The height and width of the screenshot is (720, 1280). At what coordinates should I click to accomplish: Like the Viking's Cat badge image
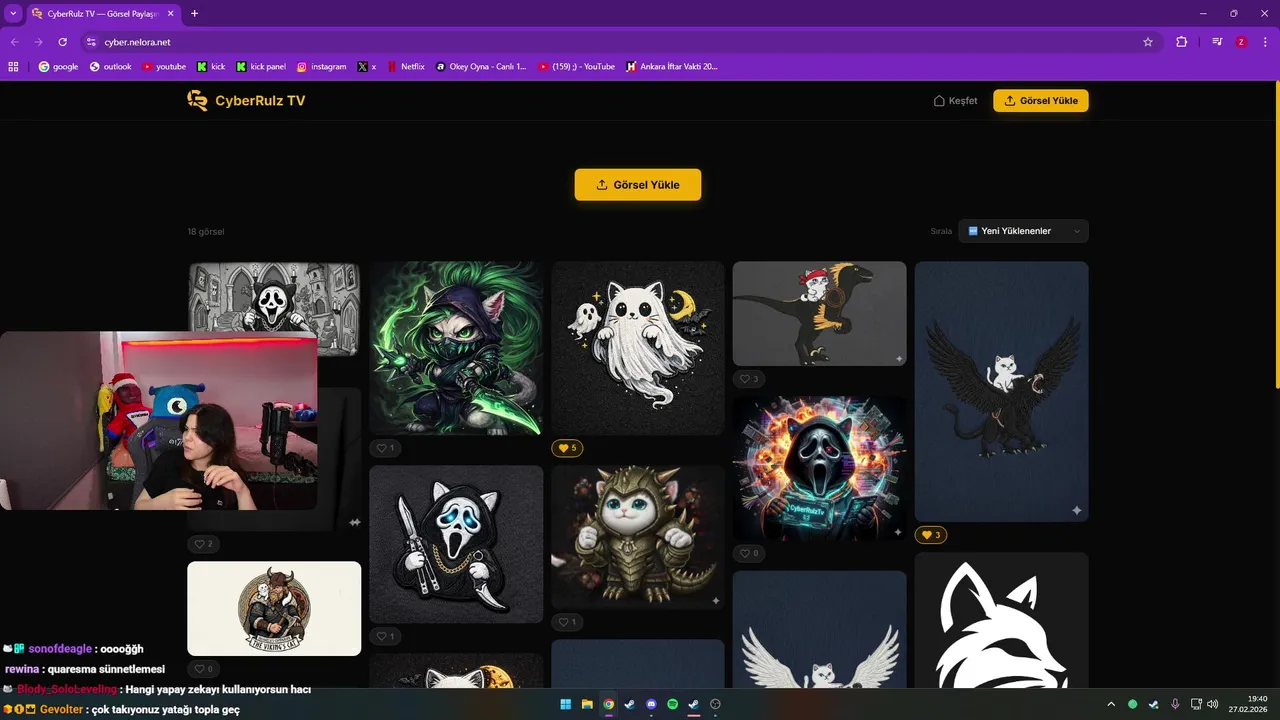point(203,669)
